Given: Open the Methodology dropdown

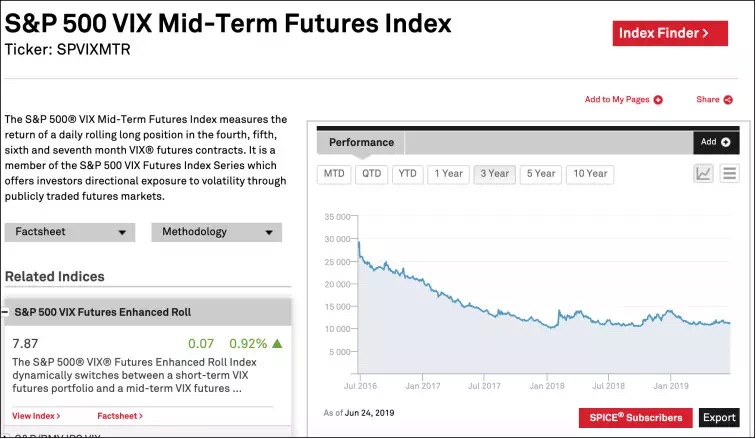Looking at the screenshot, I should (x=216, y=232).
